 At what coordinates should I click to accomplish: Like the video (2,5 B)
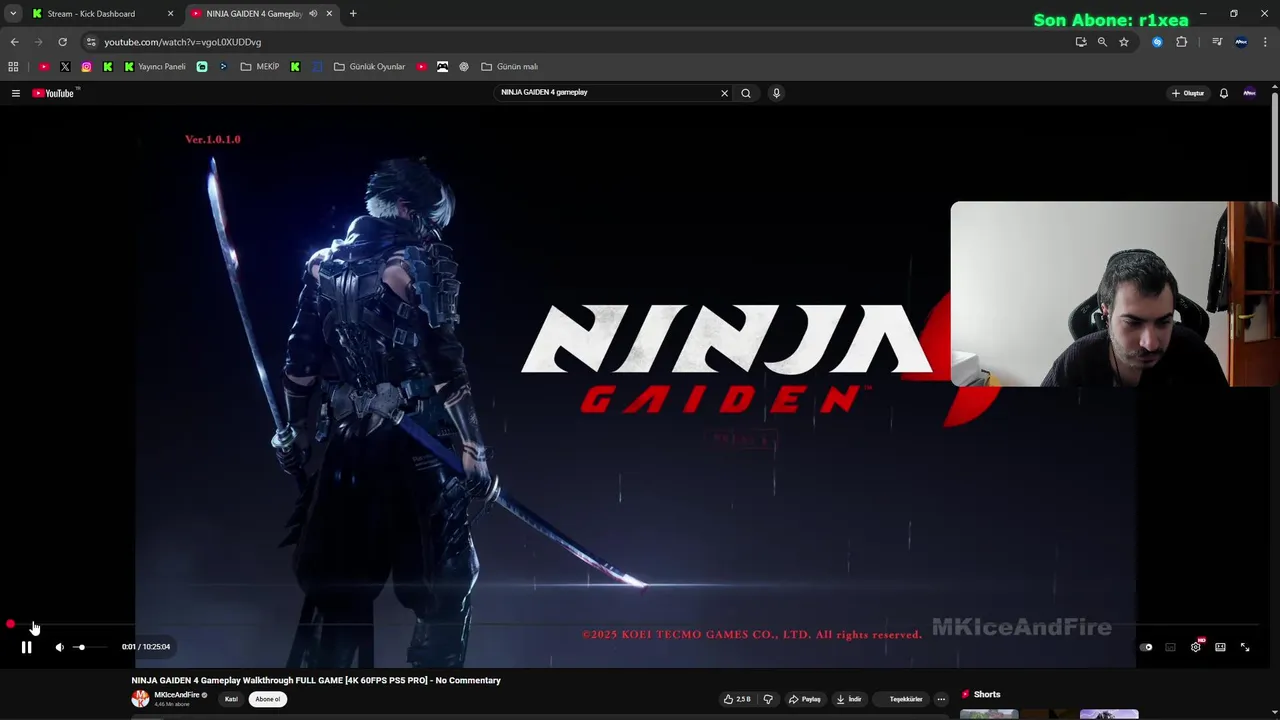click(x=737, y=699)
